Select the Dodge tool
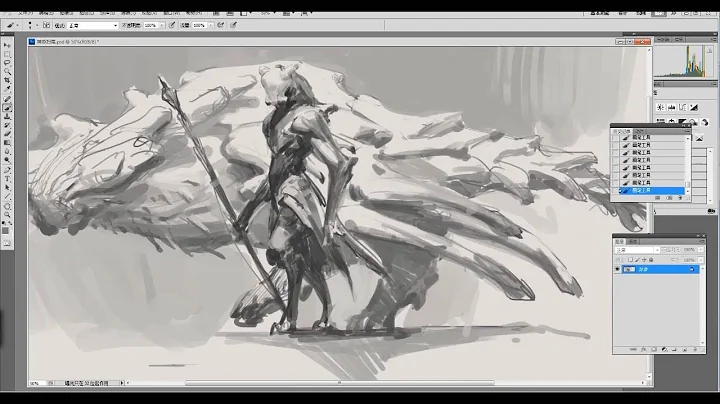The height and width of the screenshot is (404, 720). tap(8, 159)
